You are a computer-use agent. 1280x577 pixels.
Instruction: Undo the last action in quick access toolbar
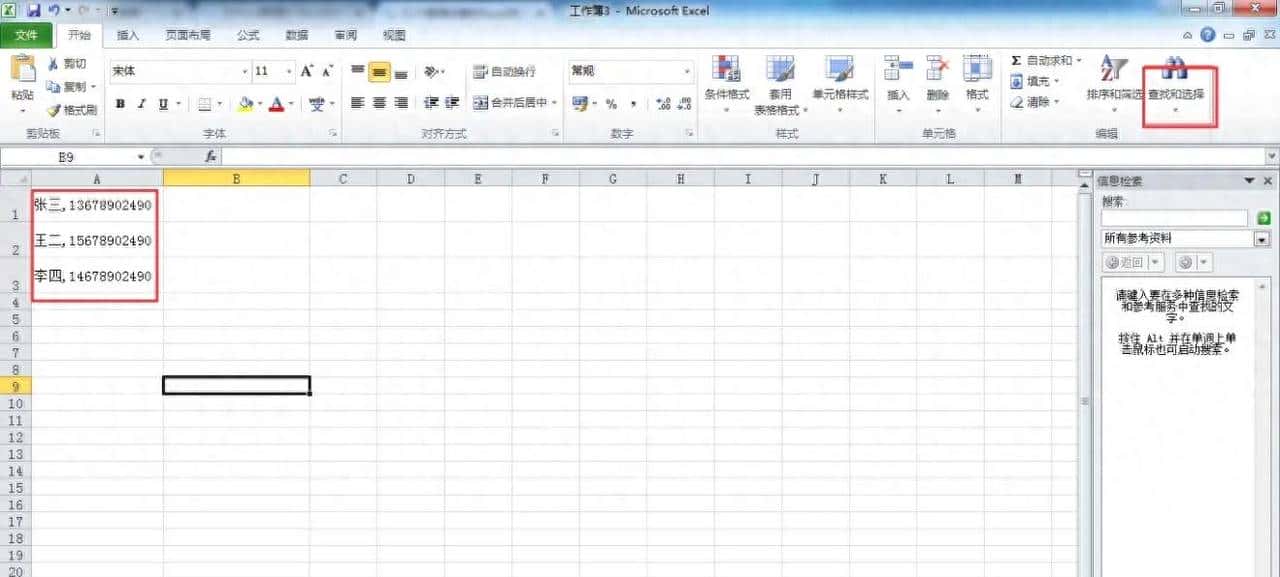53,11
